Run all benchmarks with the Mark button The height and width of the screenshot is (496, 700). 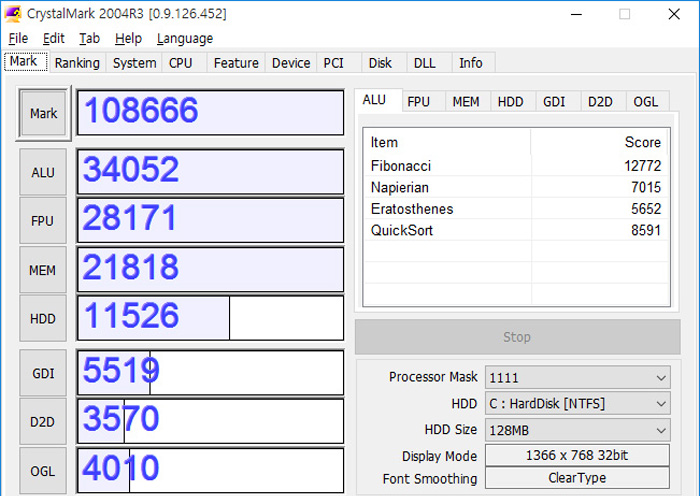tap(43, 113)
